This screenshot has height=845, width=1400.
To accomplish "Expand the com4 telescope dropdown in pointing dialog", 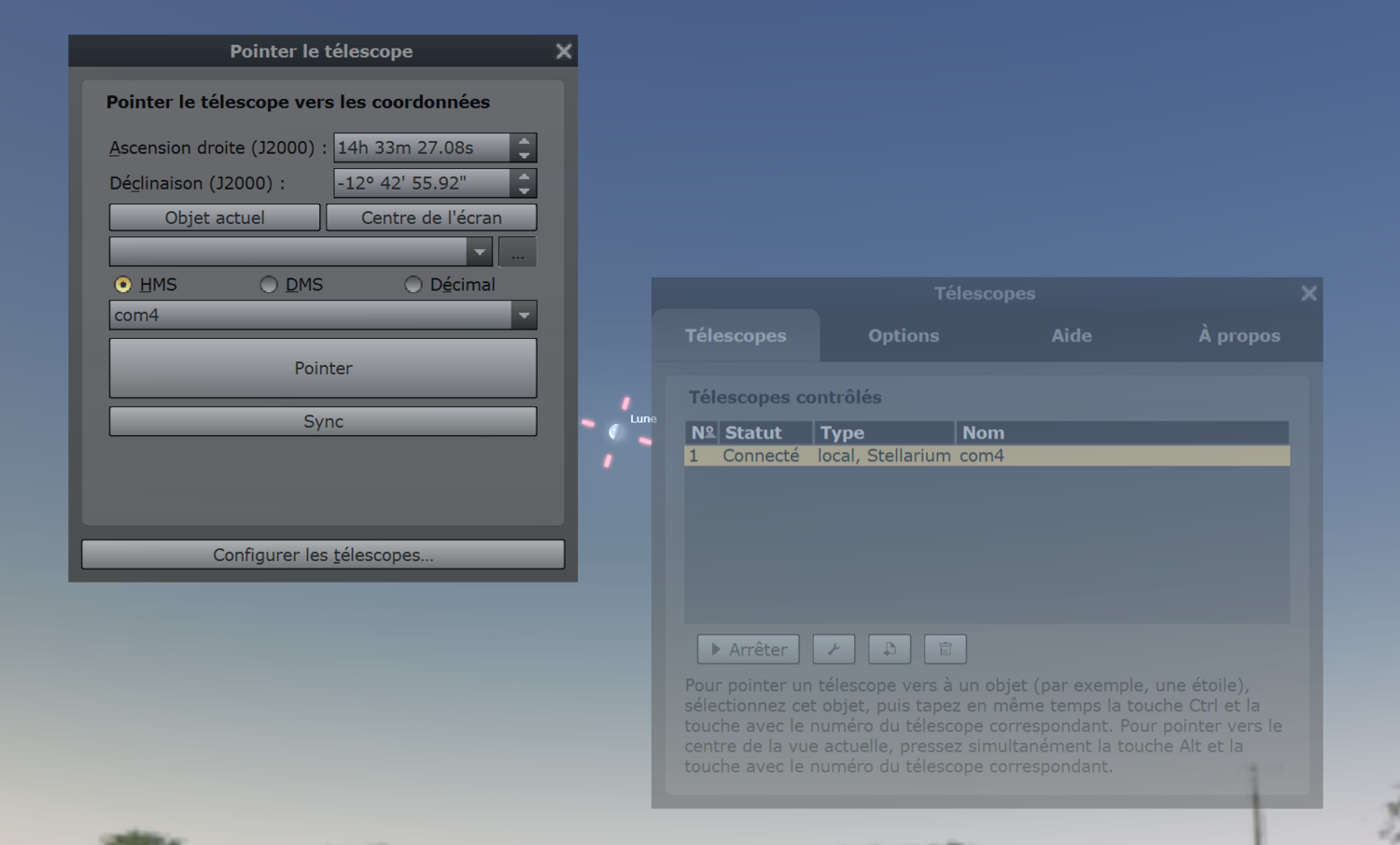I will coord(524,316).
